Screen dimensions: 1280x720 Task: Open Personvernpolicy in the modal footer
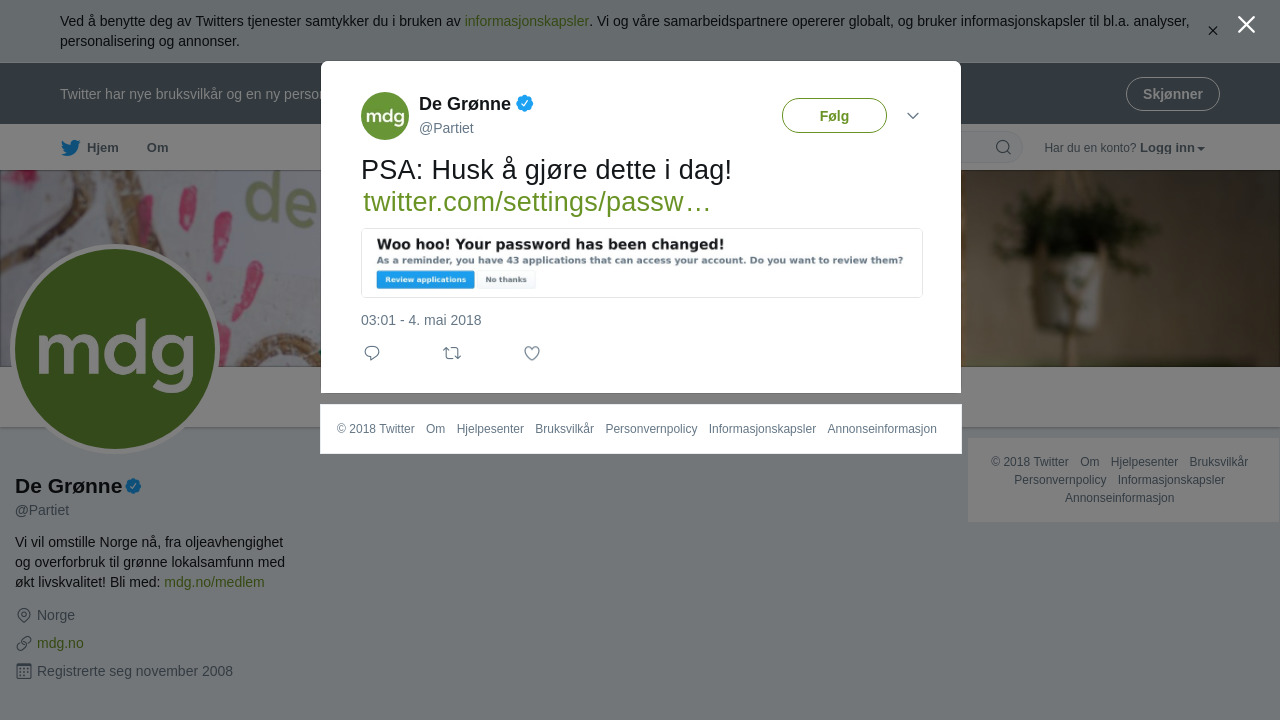click(651, 429)
